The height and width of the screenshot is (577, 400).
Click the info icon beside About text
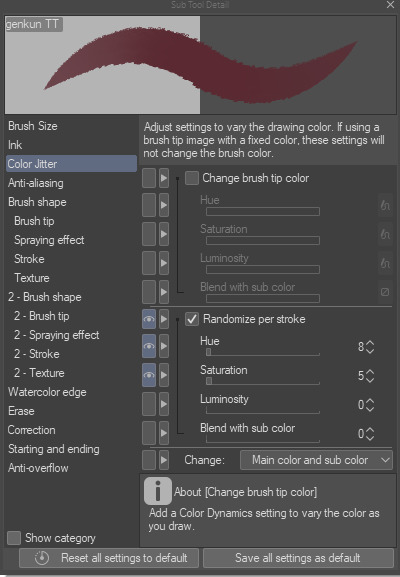tap(157, 491)
